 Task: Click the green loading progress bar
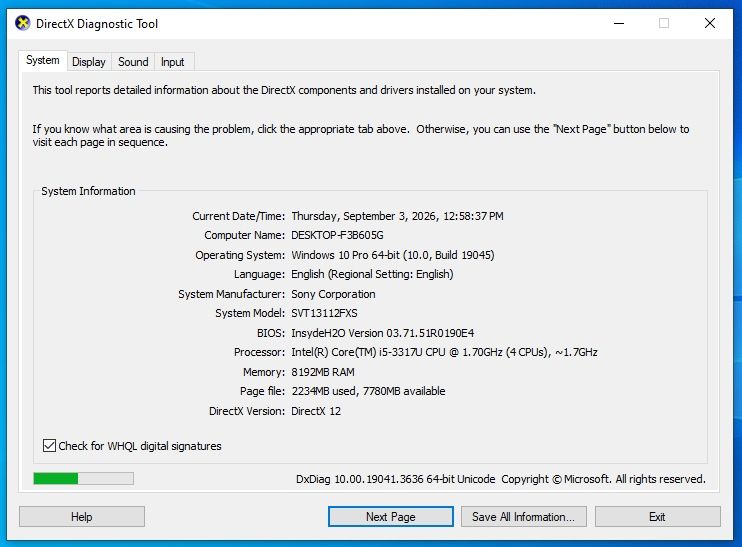click(x=83, y=478)
